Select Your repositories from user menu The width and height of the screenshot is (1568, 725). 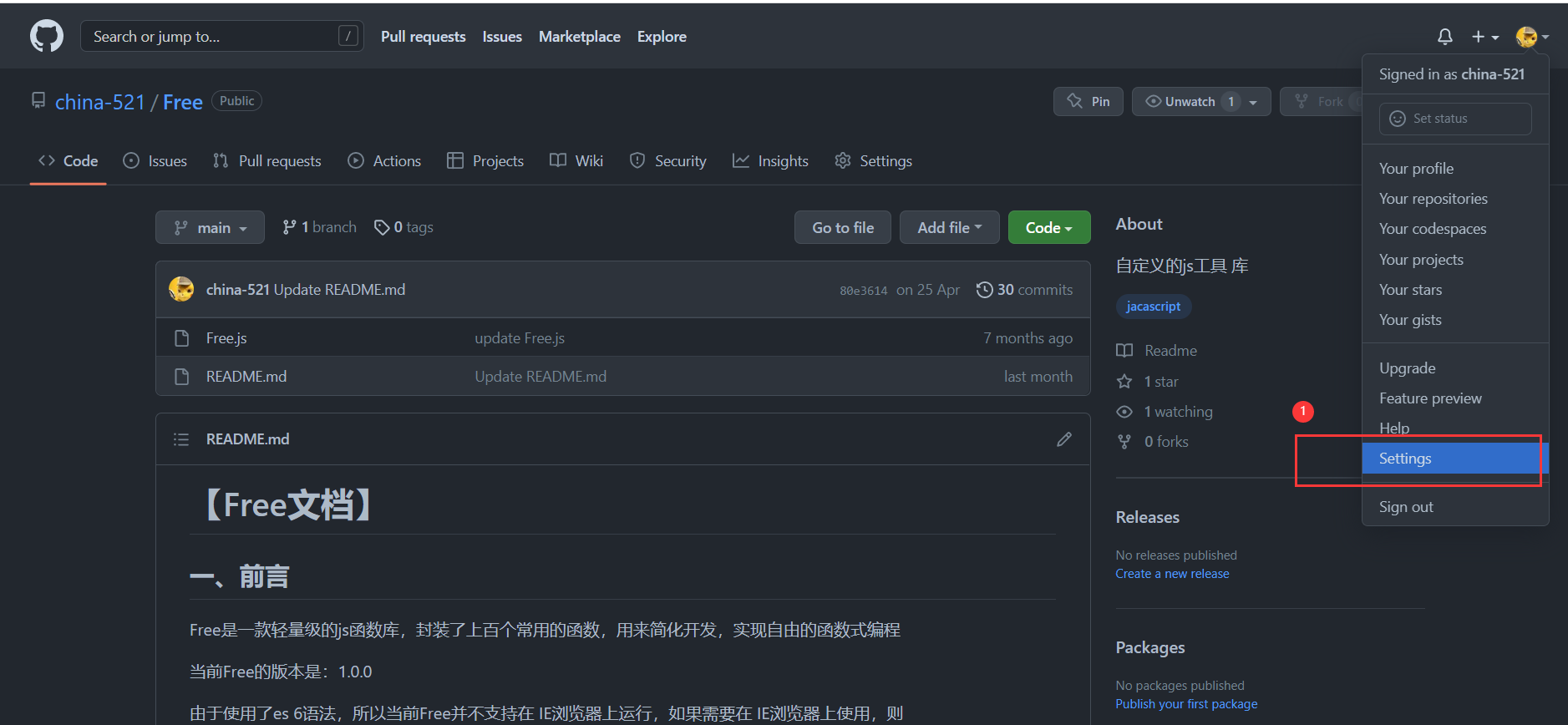point(1455,199)
